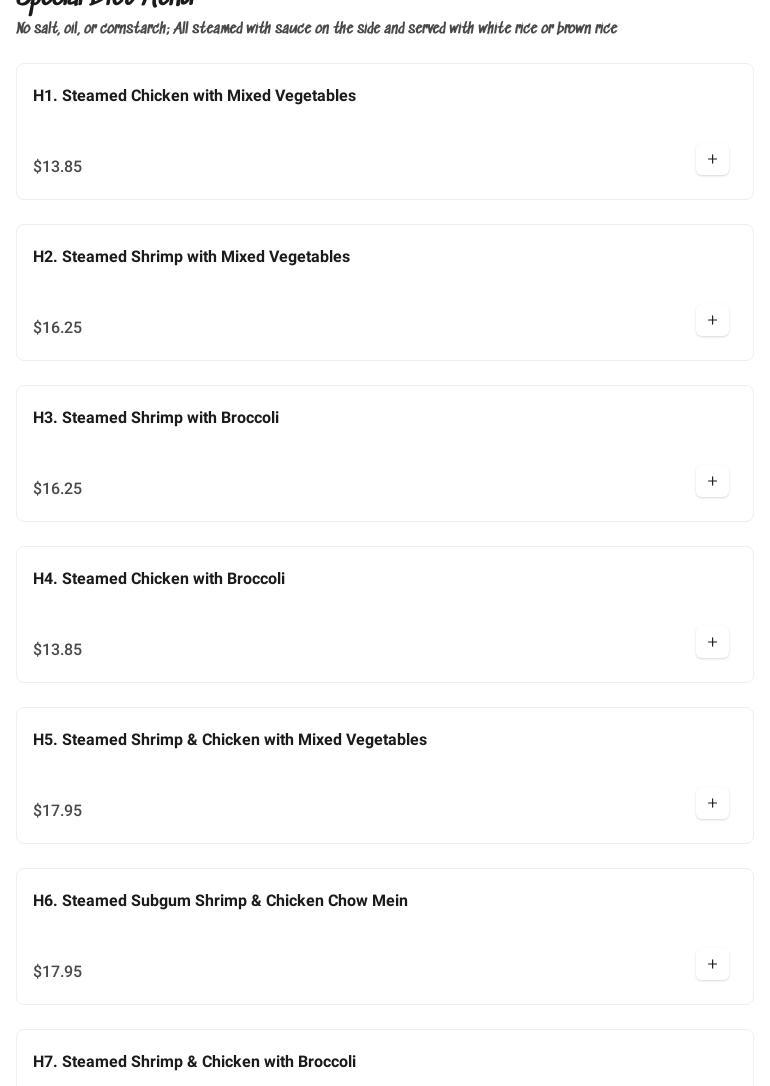The width and height of the screenshot is (770, 1086).
Task: Select H3. Steamed Shrimp with Broccoli title
Action: [x=156, y=418]
